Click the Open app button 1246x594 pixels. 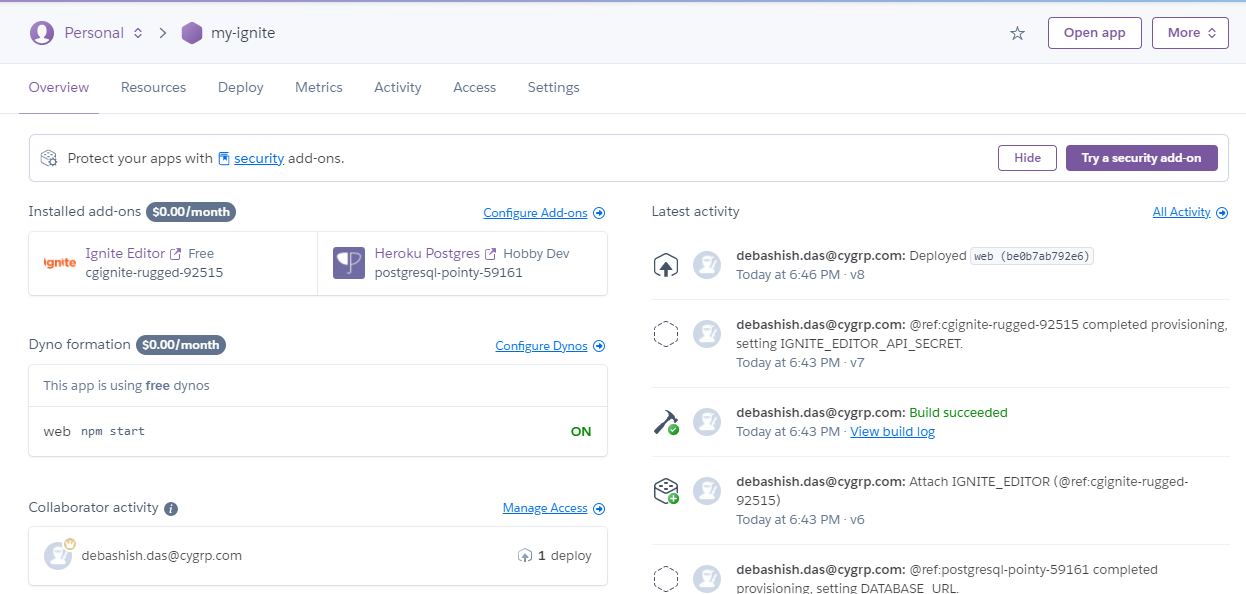[1094, 33]
